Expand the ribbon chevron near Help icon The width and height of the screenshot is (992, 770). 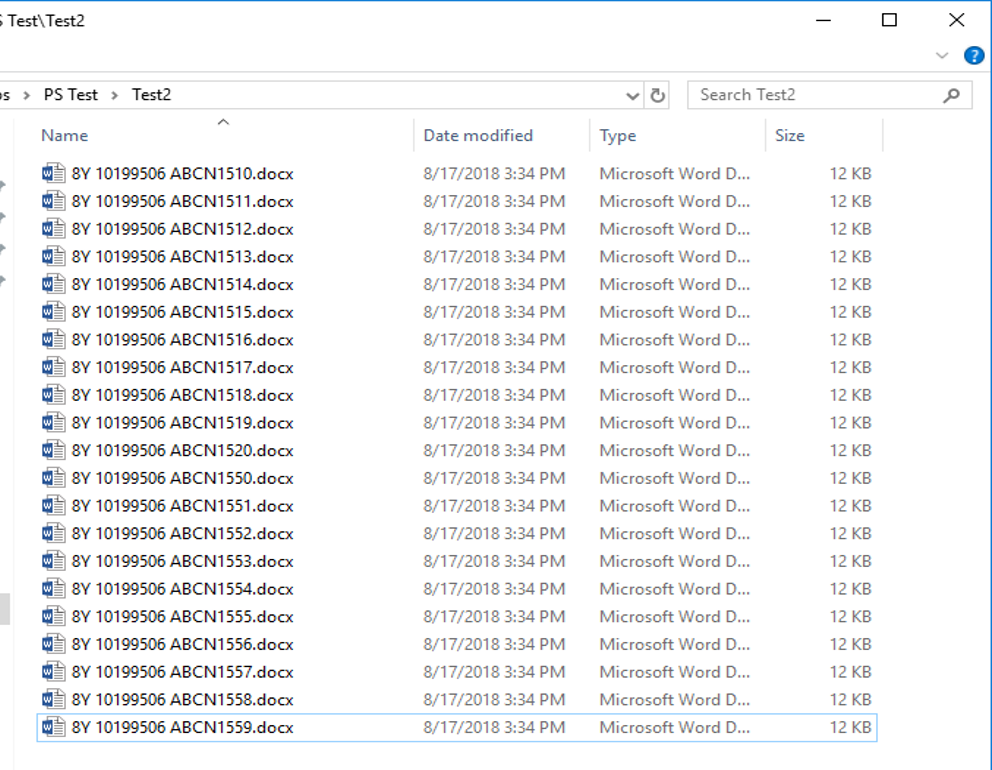tap(941, 55)
